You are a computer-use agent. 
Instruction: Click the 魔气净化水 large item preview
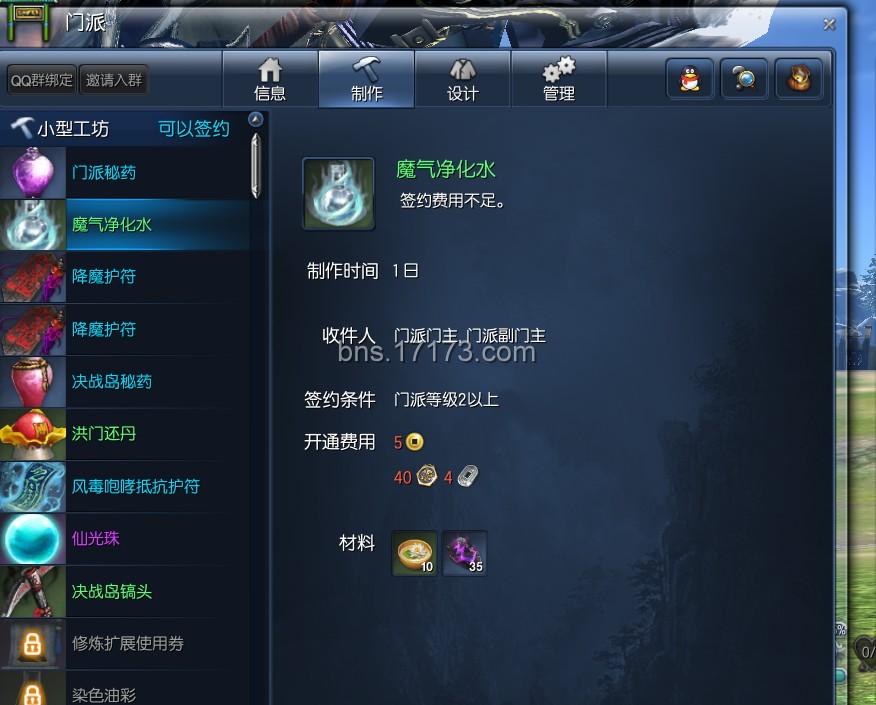[338, 193]
